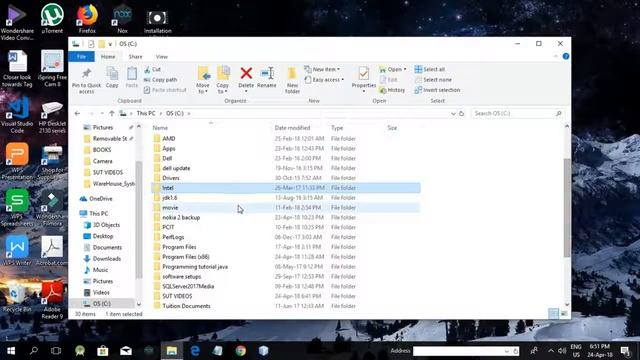Refresh the address bar location
Screen dimensions: 640x360
pyautogui.click(x=462, y=113)
